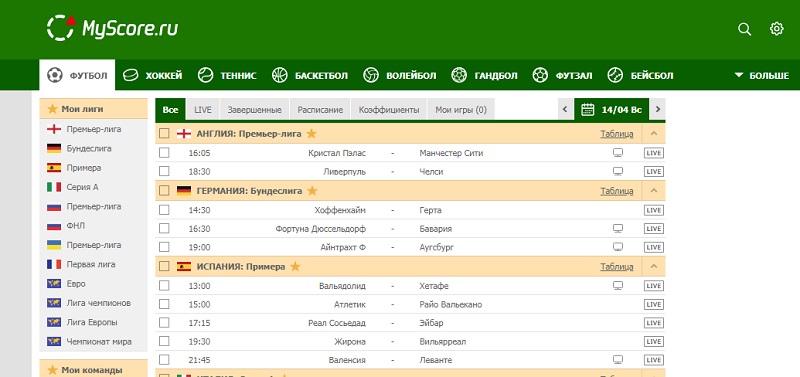Go to next day arrow
The height and width of the screenshot is (377, 800).
[658, 109]
